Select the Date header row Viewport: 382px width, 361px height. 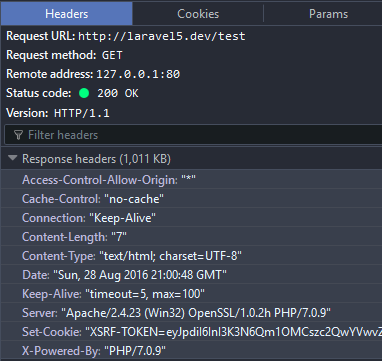click(191, 275)
